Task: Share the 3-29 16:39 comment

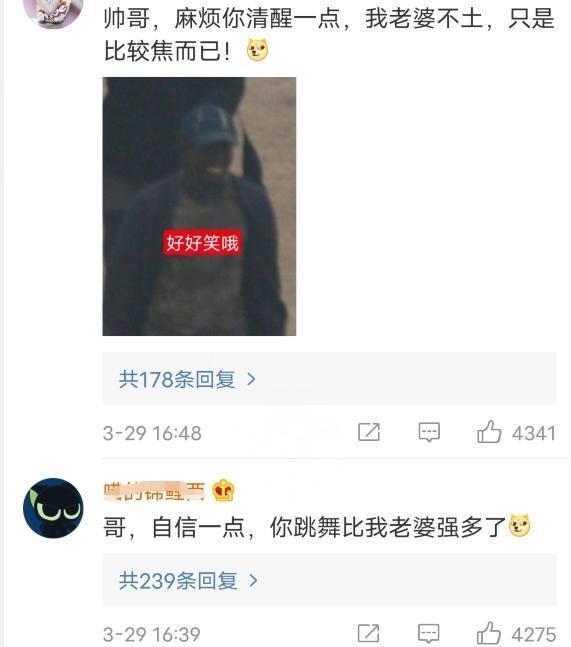Action: (369, 633)
